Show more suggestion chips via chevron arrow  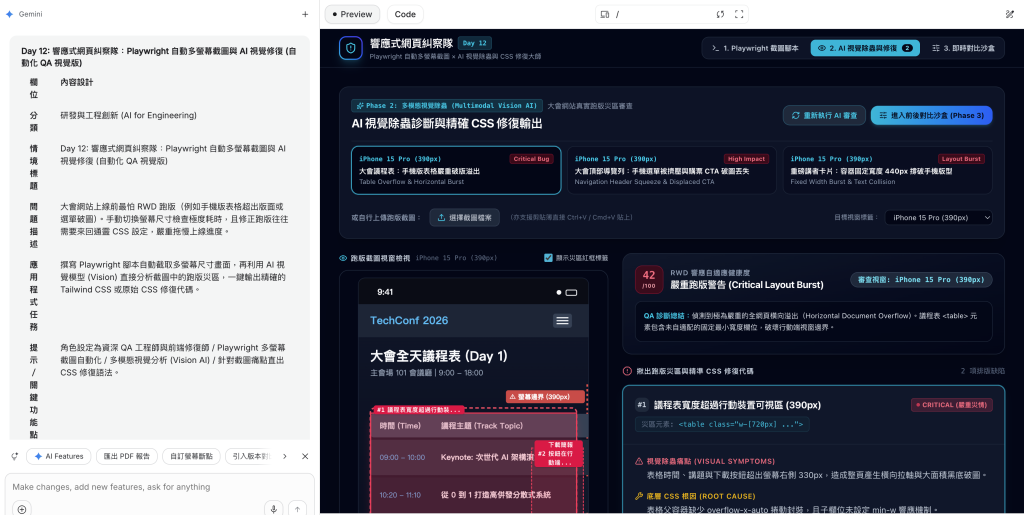[x=285, y=456]
